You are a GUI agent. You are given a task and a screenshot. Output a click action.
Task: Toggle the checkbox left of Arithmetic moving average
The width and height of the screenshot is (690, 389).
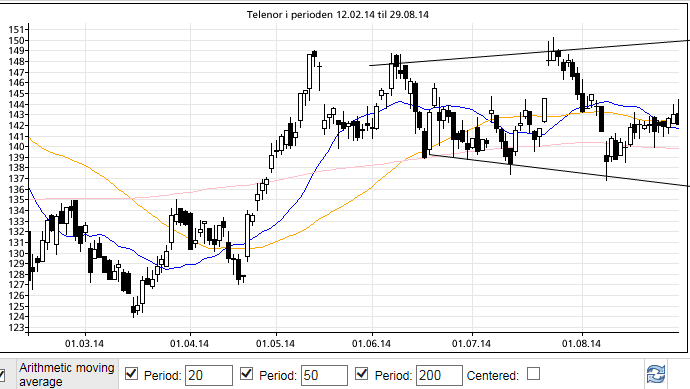pyautogui.click(x=2, y=375)
